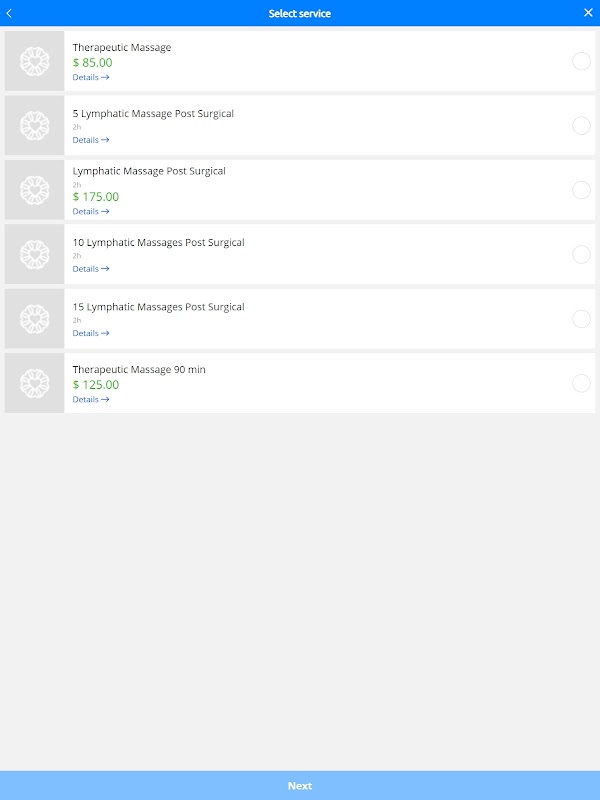Show Details for $175 Lymphatic Massage
This screenshot has width=600, height=800.
point(91,211)
